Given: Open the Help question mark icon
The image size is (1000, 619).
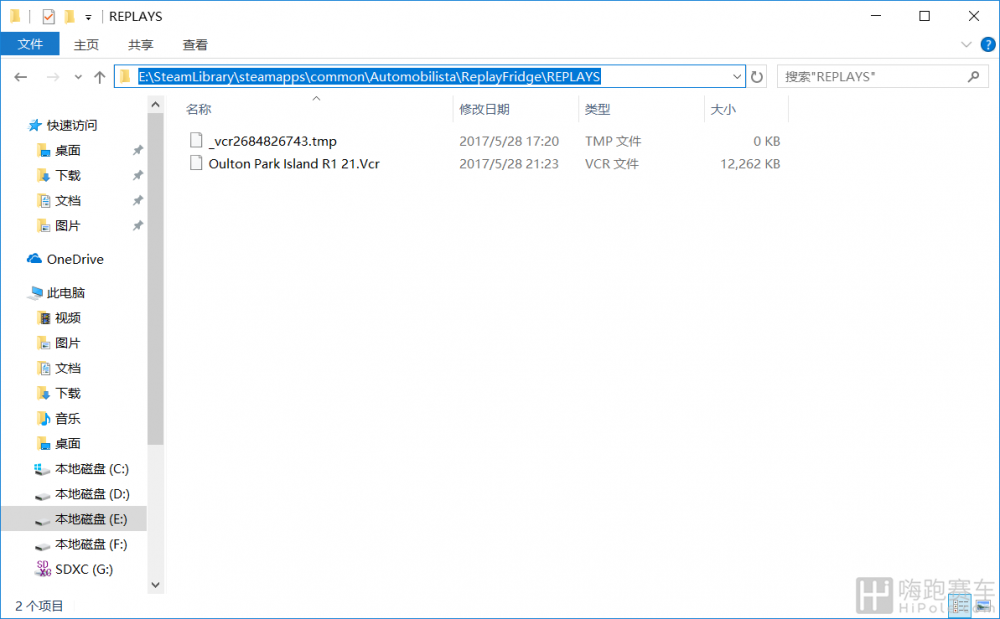Looking at the screenshot, I should [x=988, y=45].
